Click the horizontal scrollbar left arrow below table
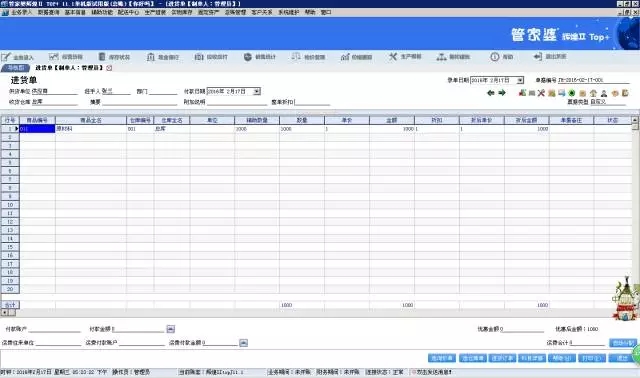This screenshot has width=640, height=378. pyautogui.click(x=4, y=313)
